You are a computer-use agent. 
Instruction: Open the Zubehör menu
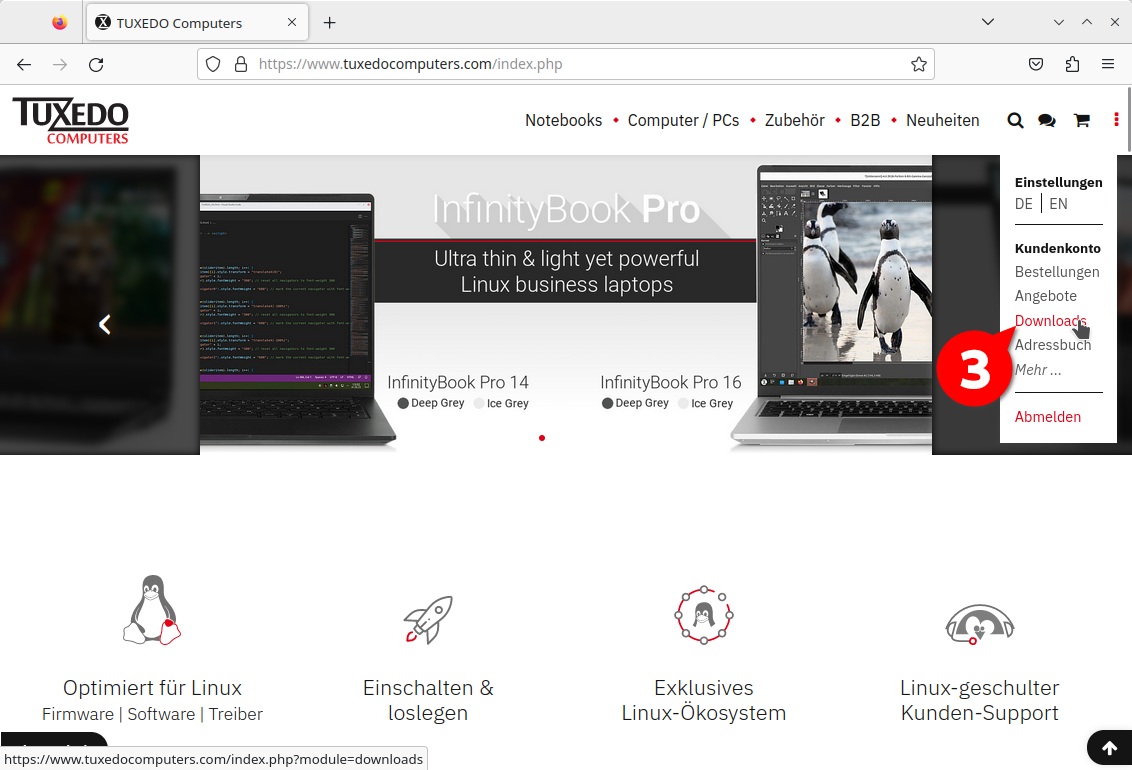click(794, 121)
